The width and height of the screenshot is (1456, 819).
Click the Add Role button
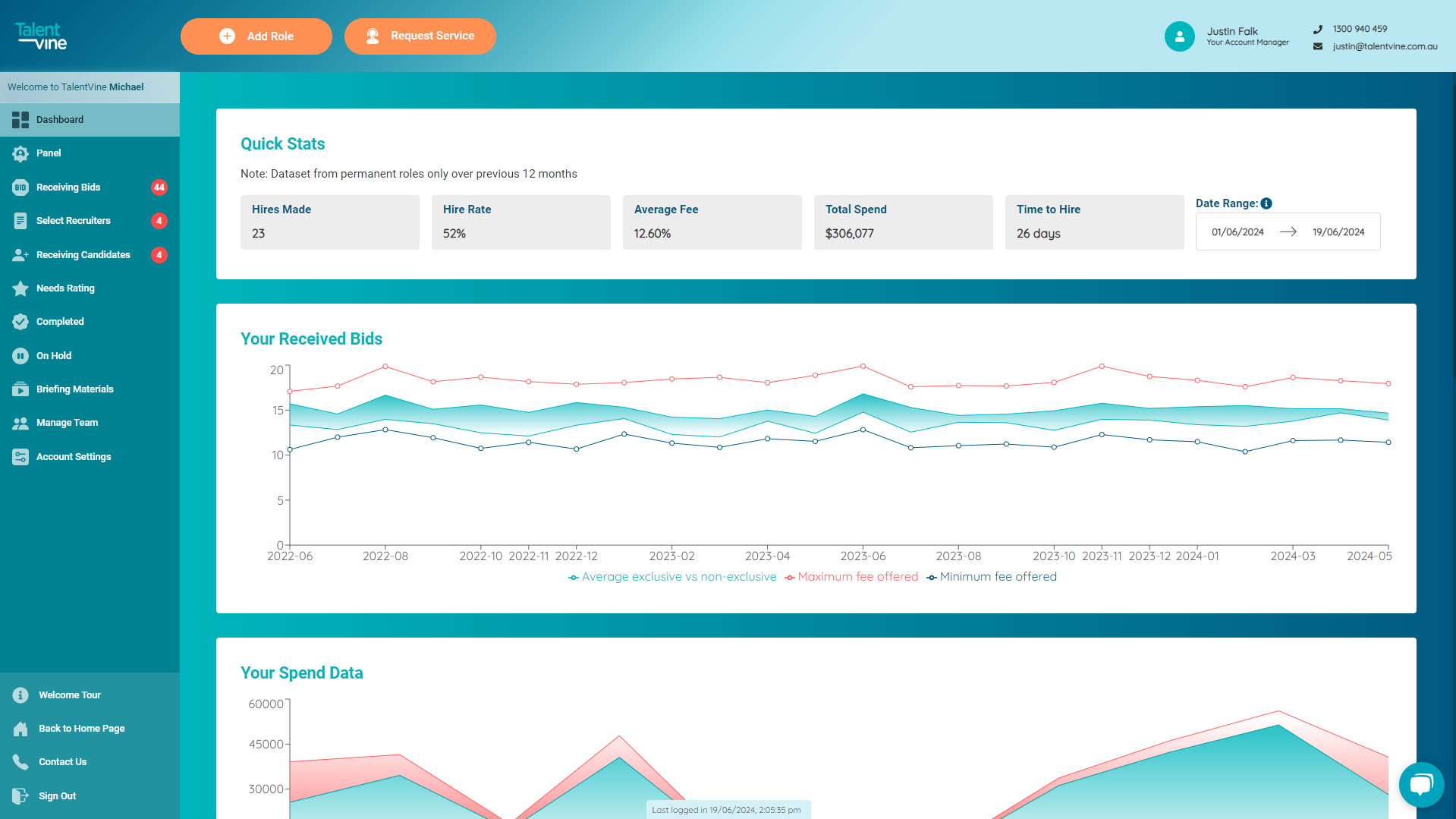coord(256,36)
